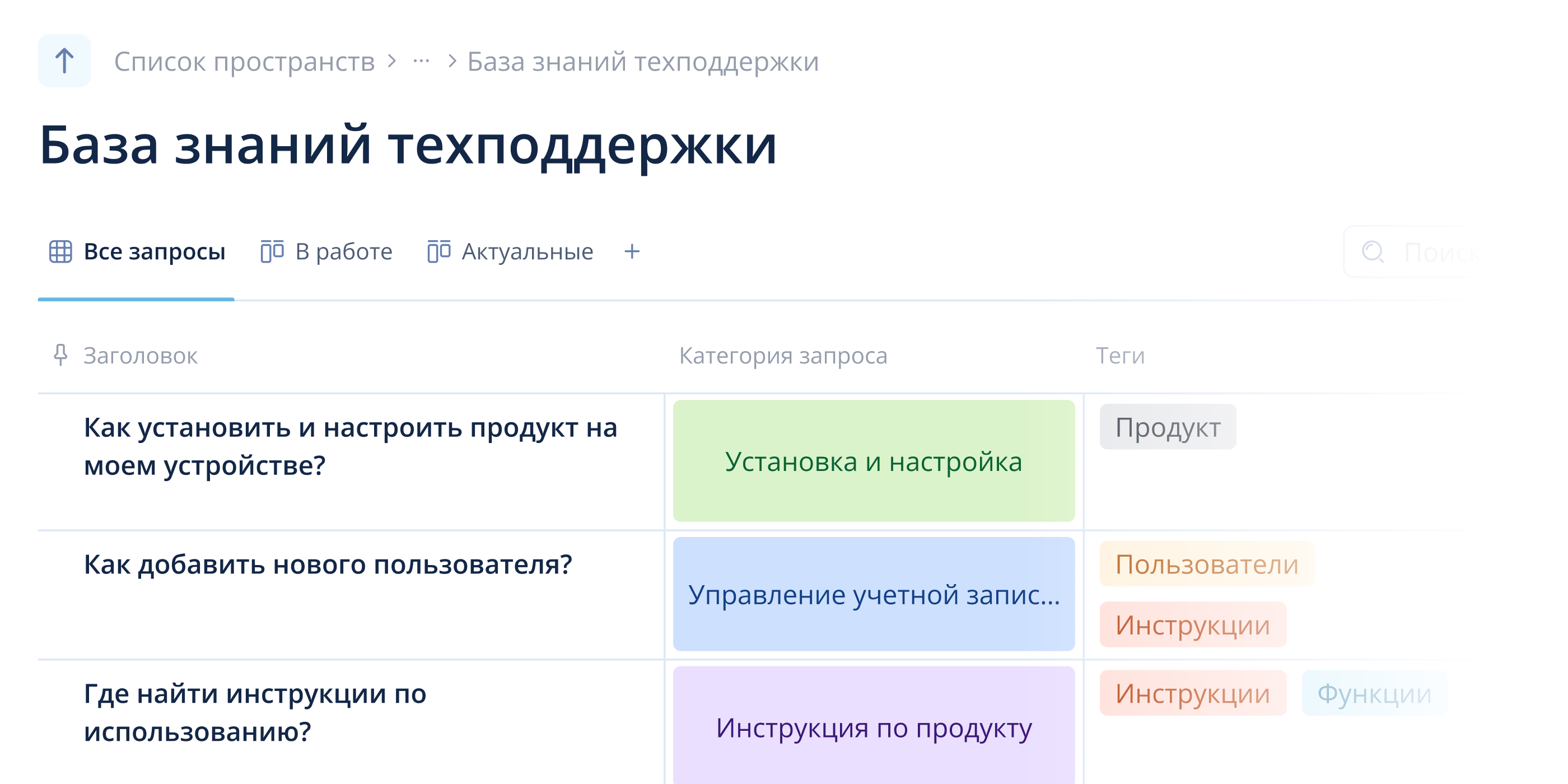The height and width of the screenshot is (784, 1568).
Task: Click the table grid icon on 'Все запросы'
Action: (60, 251)
